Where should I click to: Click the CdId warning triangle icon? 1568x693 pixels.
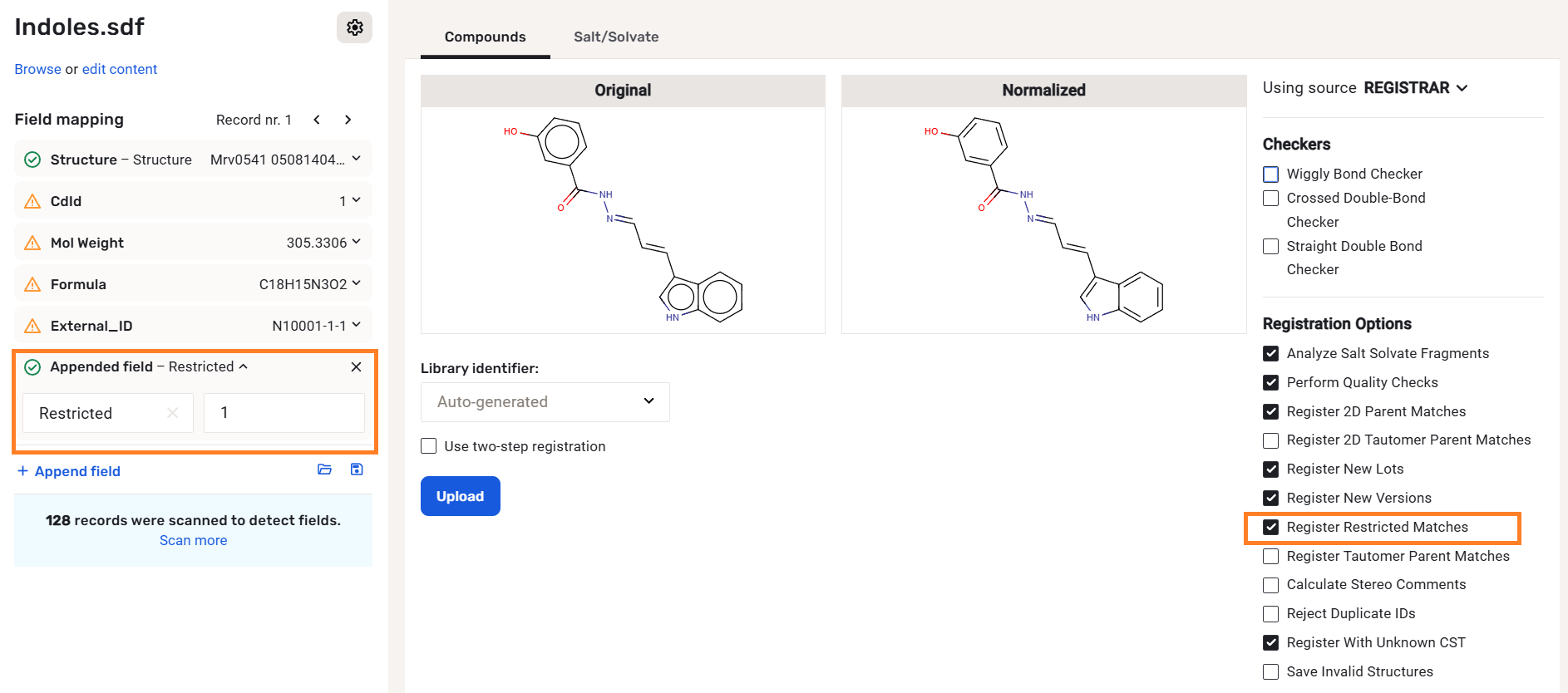click(32, 201)
